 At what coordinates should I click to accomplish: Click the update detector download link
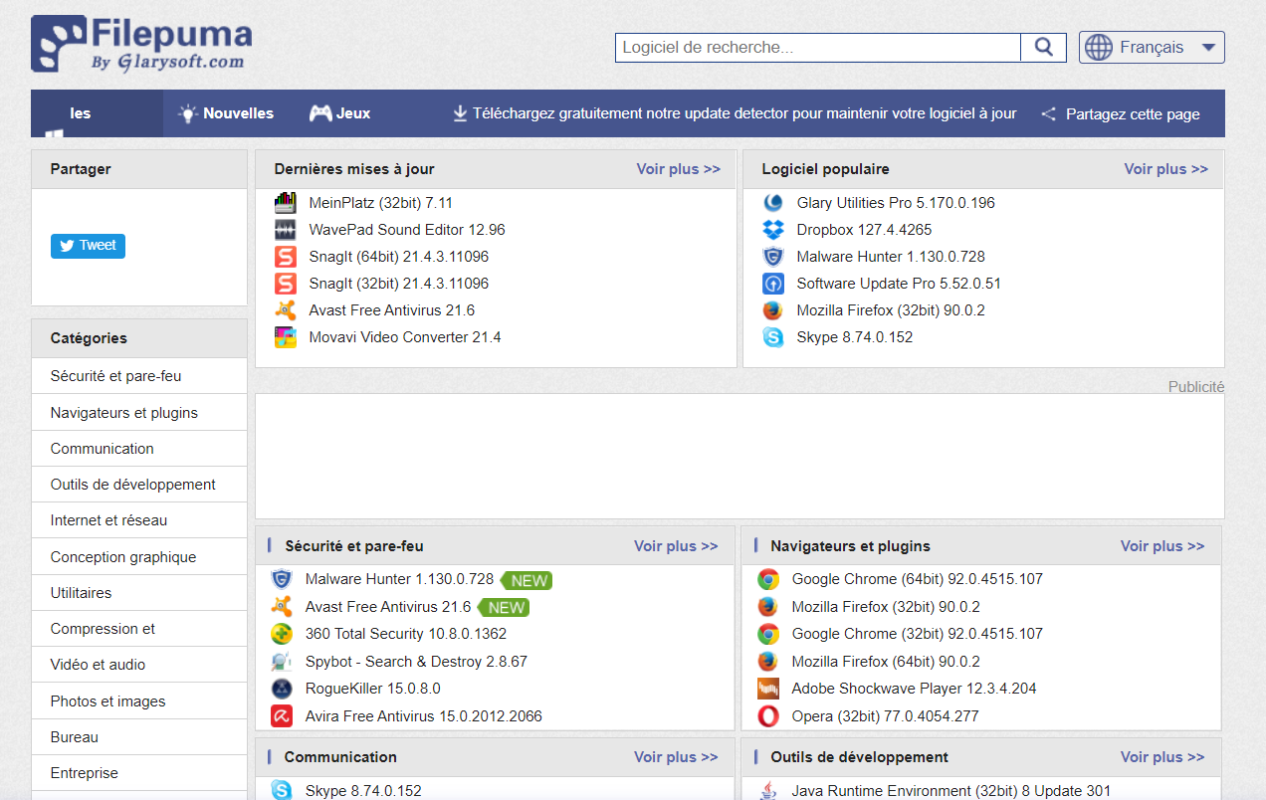(x=735, y=114)
